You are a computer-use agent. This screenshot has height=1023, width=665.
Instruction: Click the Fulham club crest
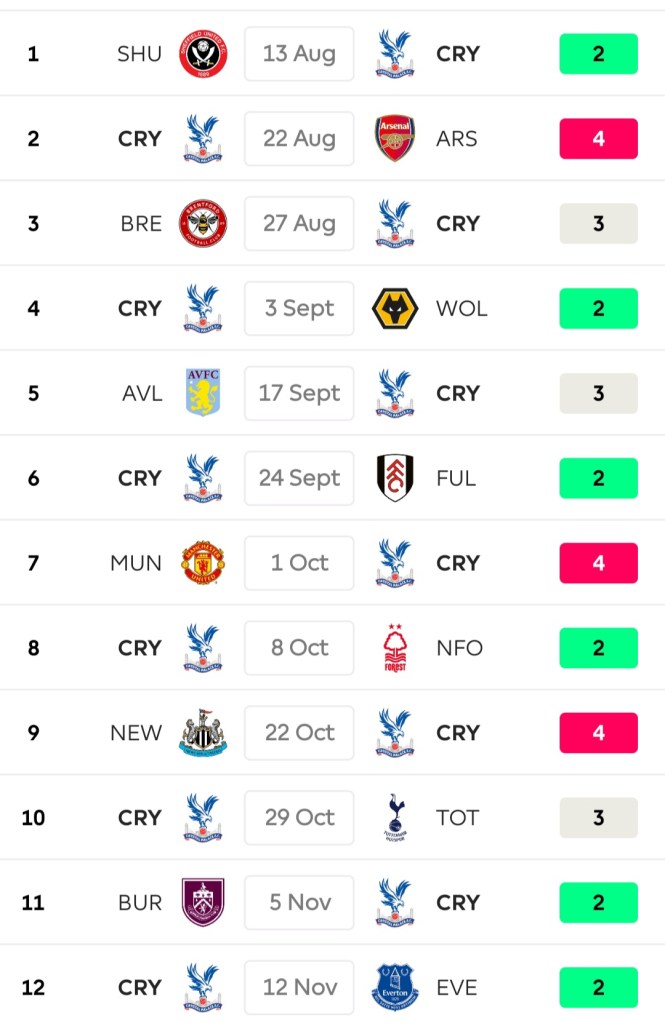click(x=395, y=478)
